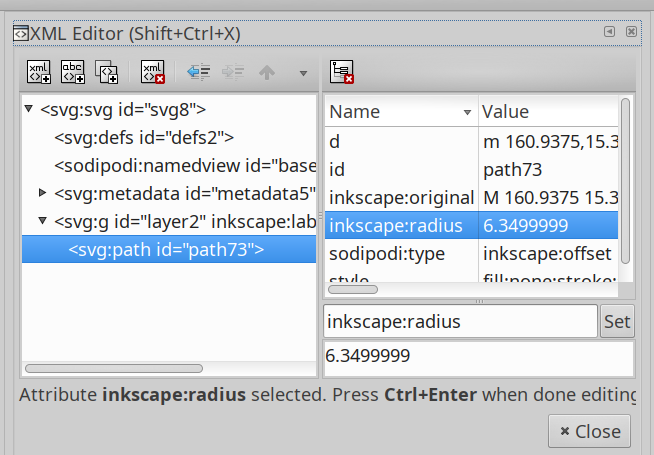Click the Unindent node arrow icon
This screenshot has height=455, width=654.
(x=198, y=72)
